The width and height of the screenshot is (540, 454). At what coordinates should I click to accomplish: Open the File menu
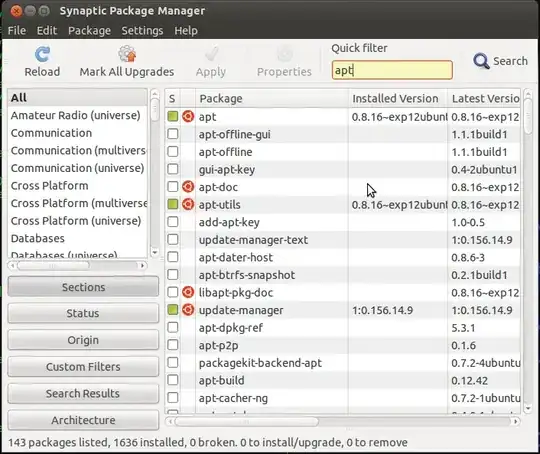tap(17, 31)
